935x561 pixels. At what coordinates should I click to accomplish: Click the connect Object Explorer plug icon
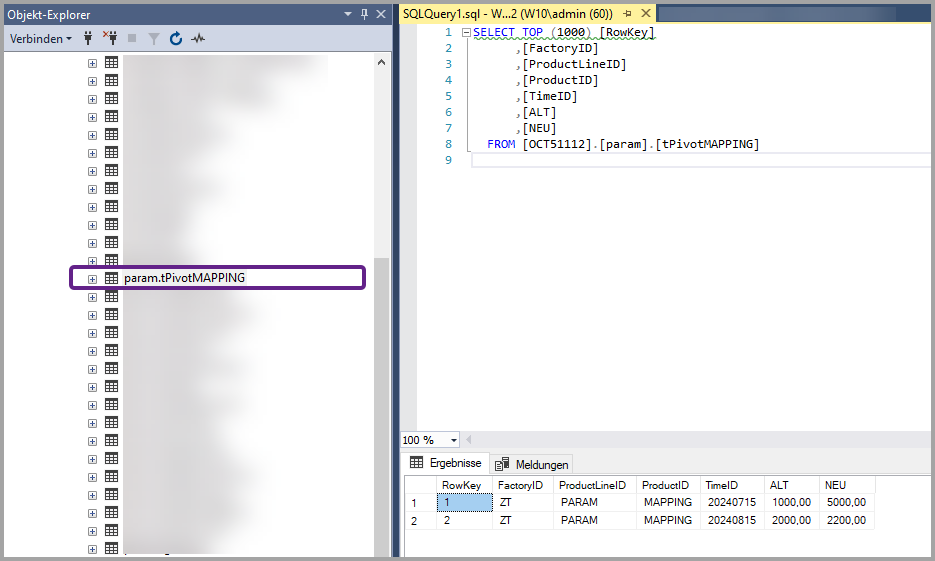click(x=88, y=39)
